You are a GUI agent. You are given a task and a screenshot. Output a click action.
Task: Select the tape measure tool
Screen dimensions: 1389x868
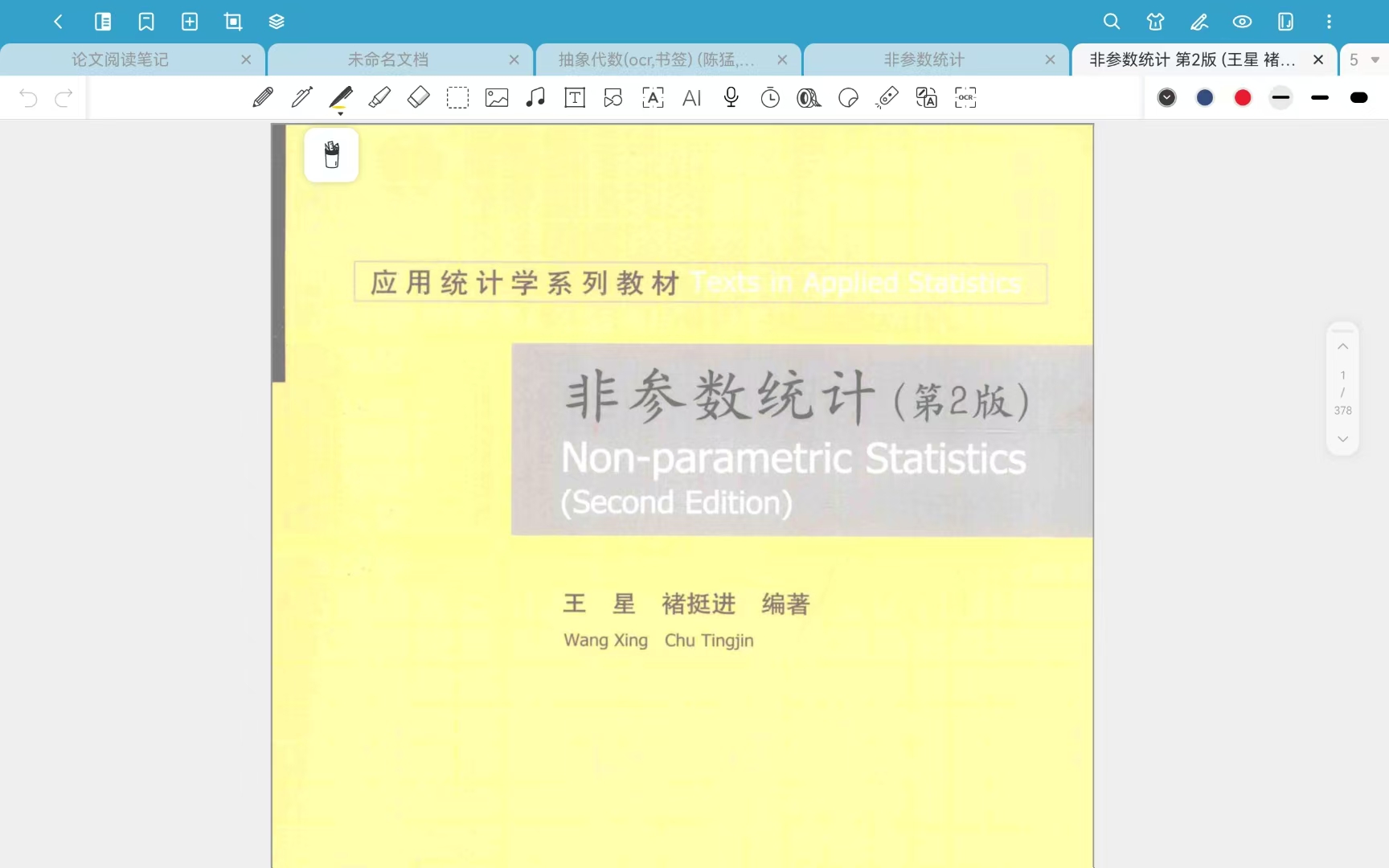(x=887, y=98)
